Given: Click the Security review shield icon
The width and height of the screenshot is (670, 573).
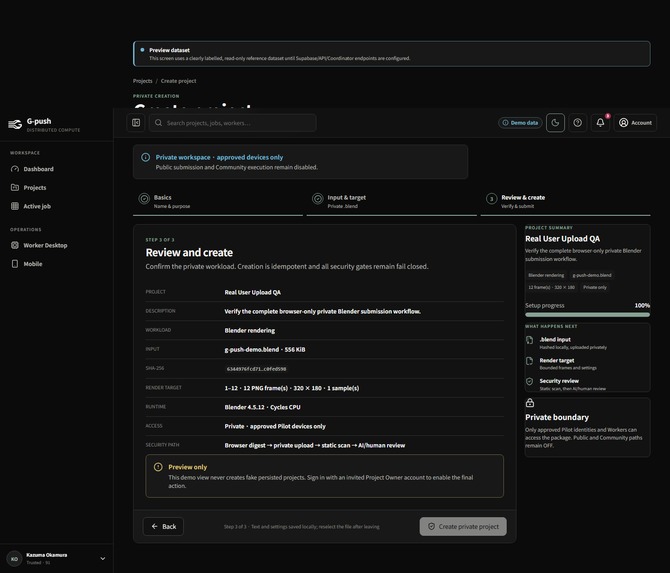Looking at the screenshot, I should click(x=529, y=382).
